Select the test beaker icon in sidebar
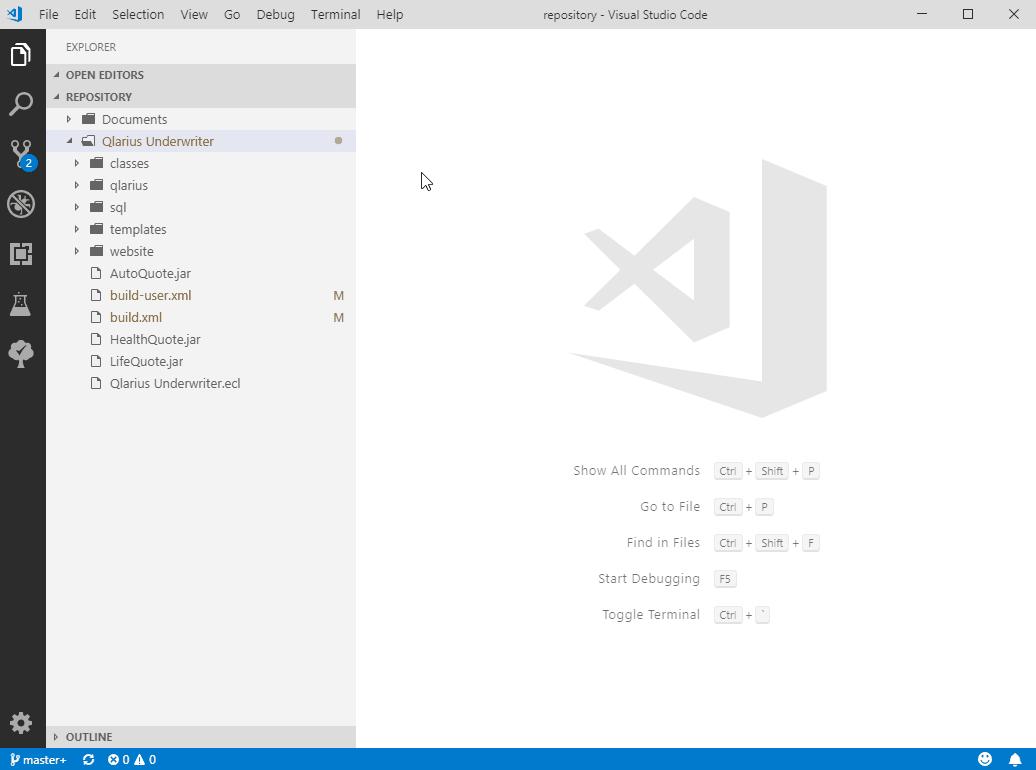This screenshot has width=1036, height=770. 22,304
